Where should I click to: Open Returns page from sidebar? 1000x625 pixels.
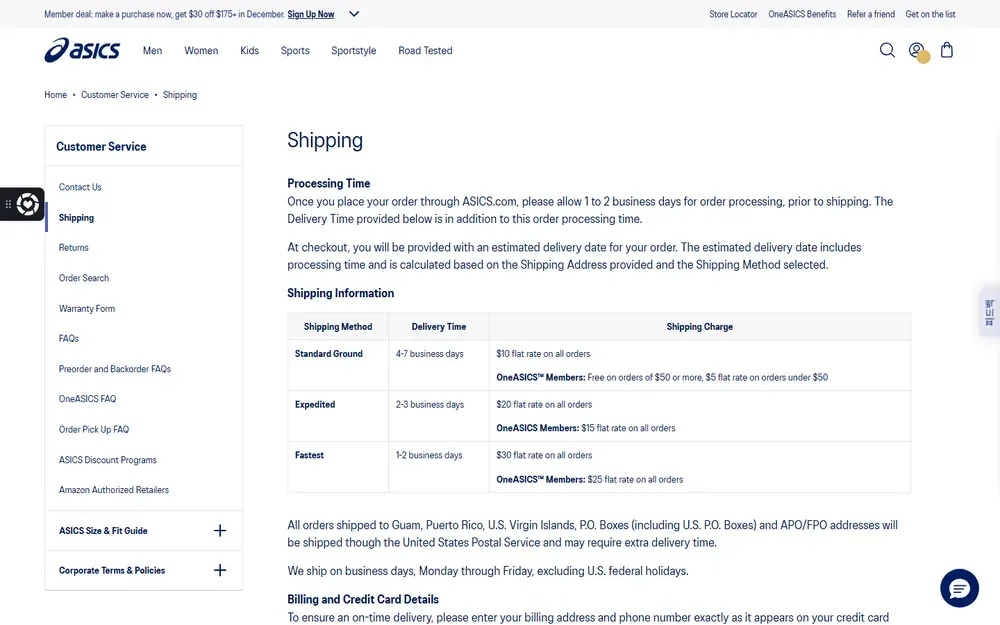[74, 247]
